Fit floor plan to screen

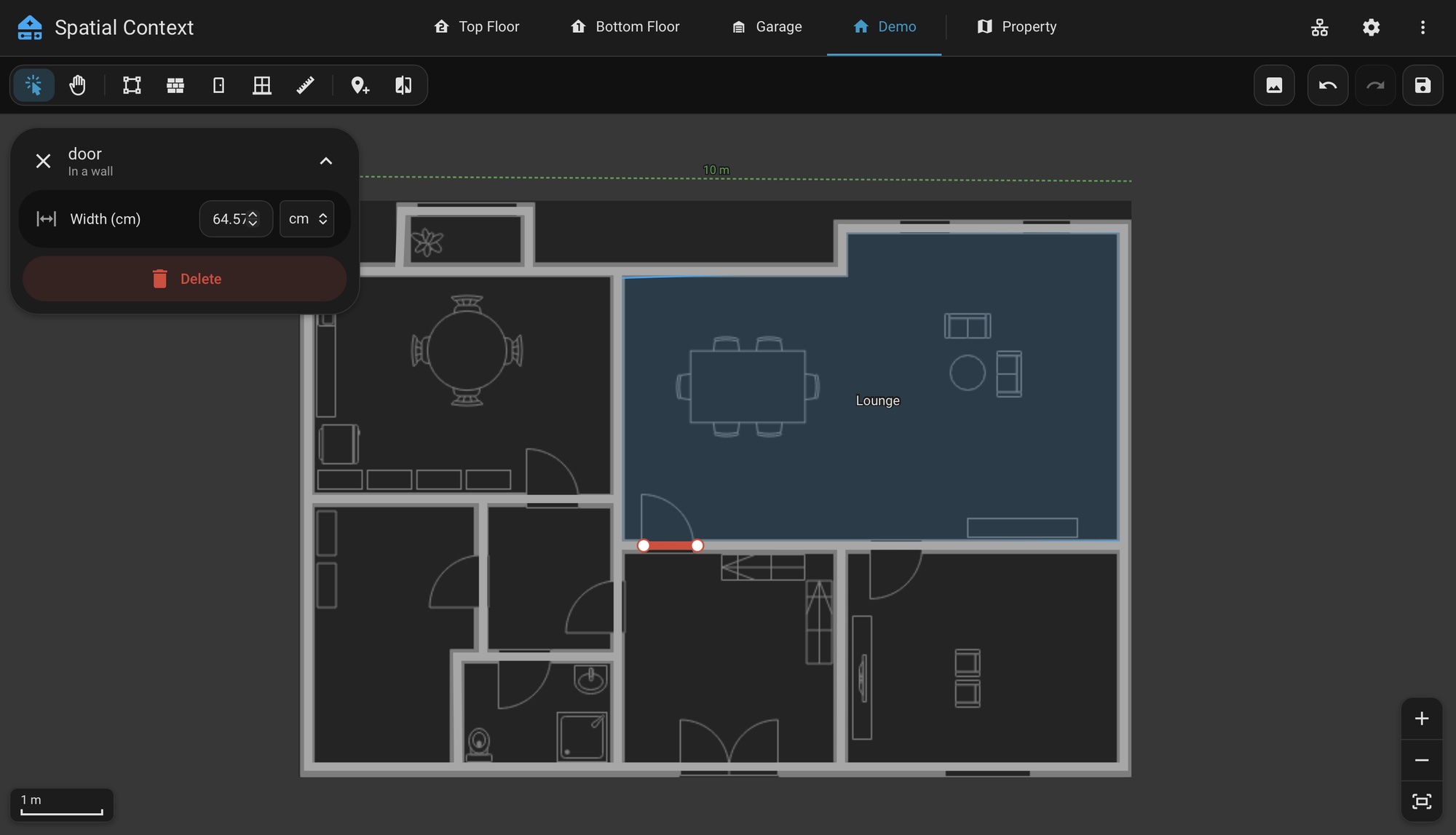[1422, 802]
